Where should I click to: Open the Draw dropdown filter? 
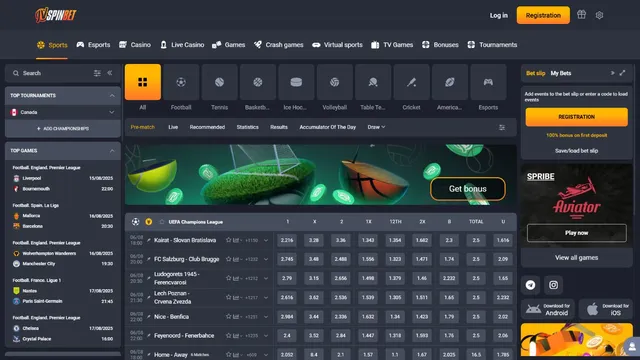click(376, 127)
